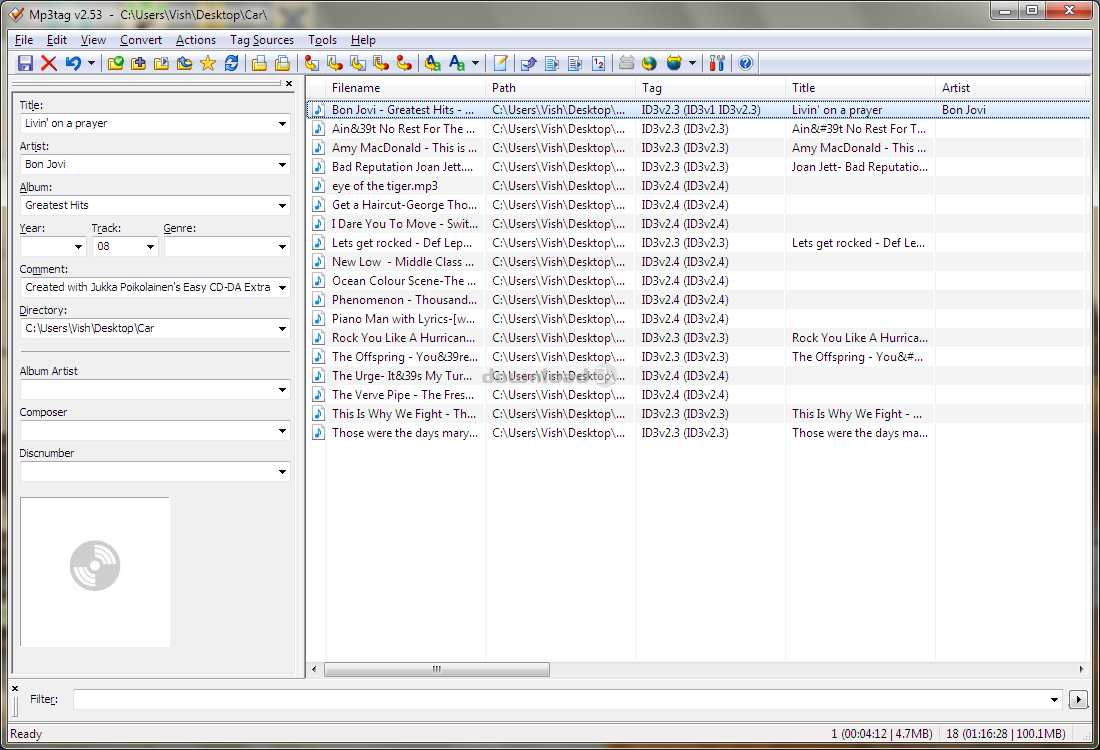This screenshot has width=1100, height=750.
Task: Add directory using folder with plus icon
Action: pyautogui.click(x=139, y=63)
